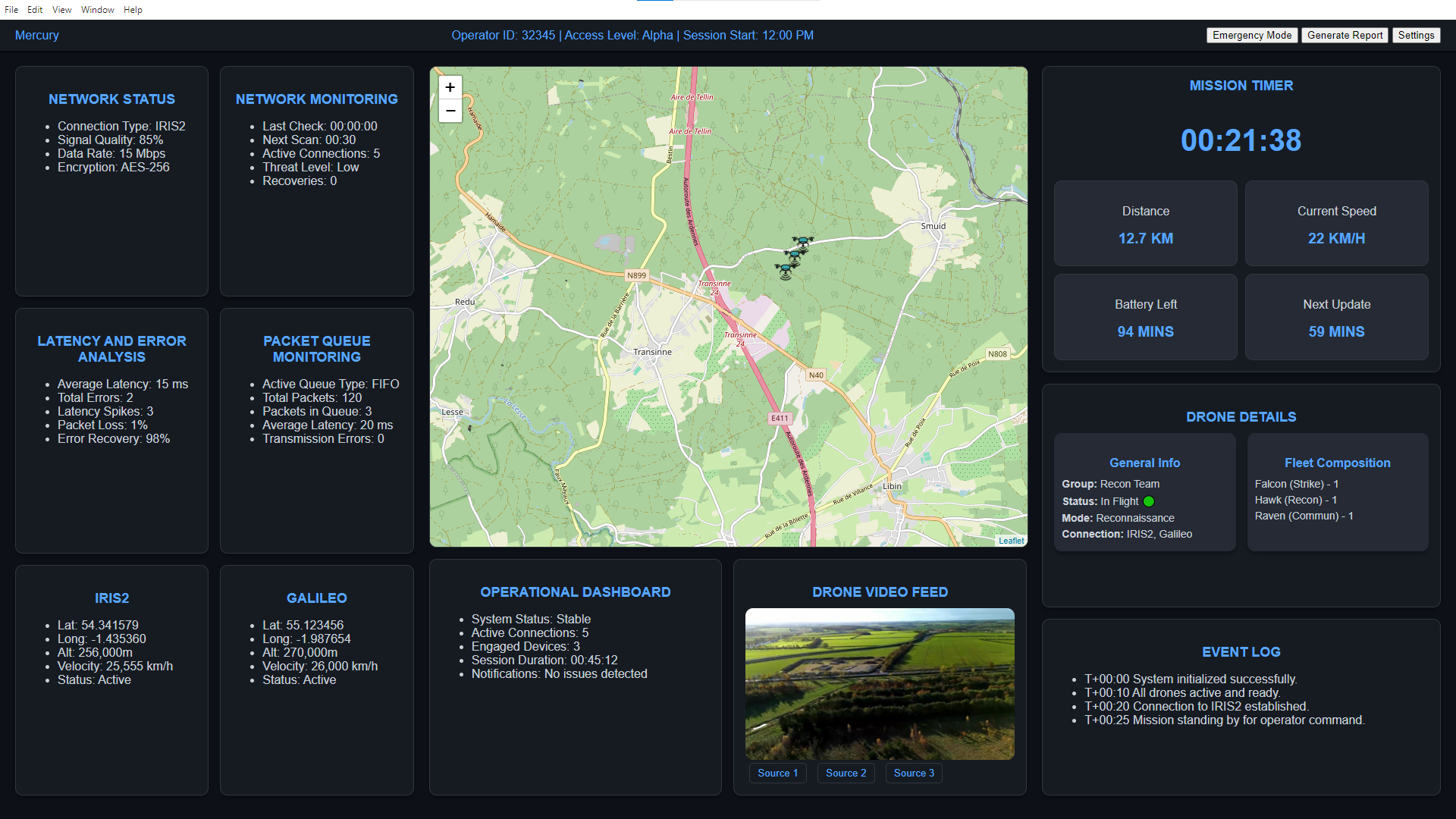The width and height of the screenshot is (1456, 819).
Task: Click the Emergency Mode button
Action: tap(1251, 35)
